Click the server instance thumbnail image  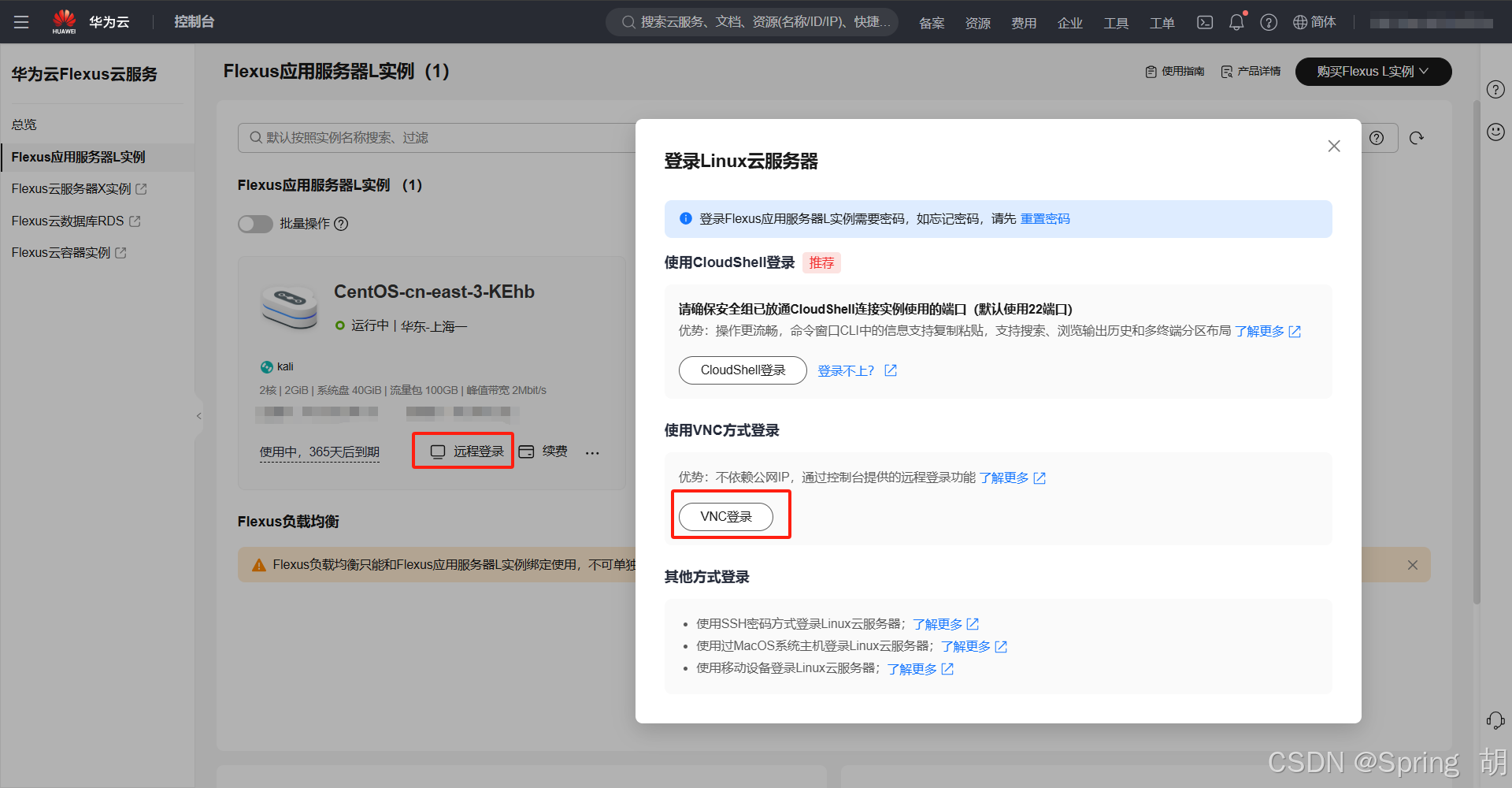(x=289, y=307)
